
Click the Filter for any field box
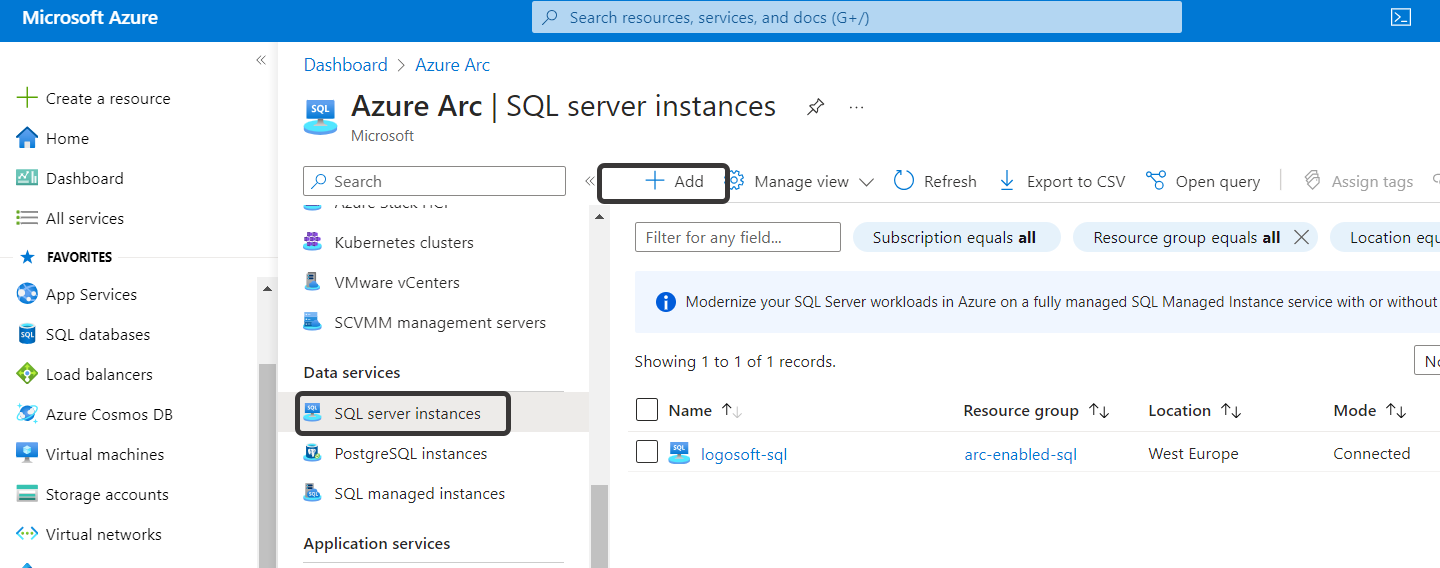[x=737, y=237]
